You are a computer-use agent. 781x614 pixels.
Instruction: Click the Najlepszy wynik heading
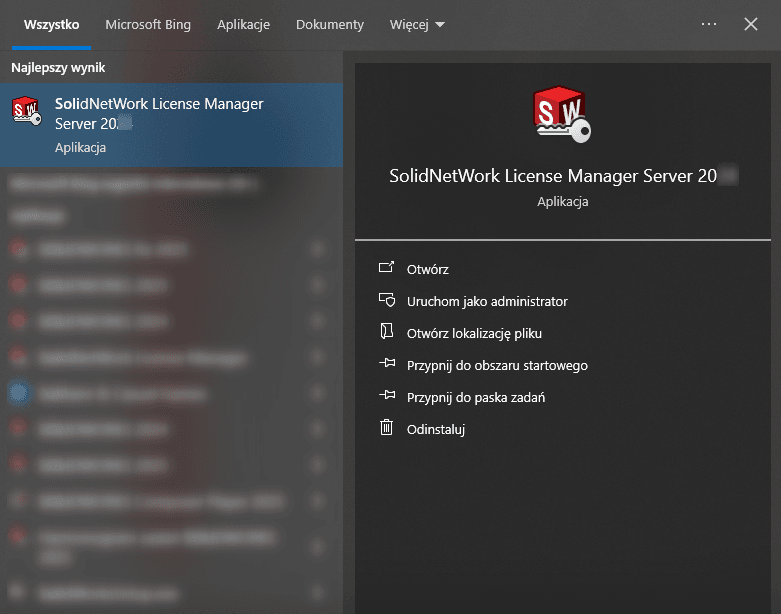58,68
